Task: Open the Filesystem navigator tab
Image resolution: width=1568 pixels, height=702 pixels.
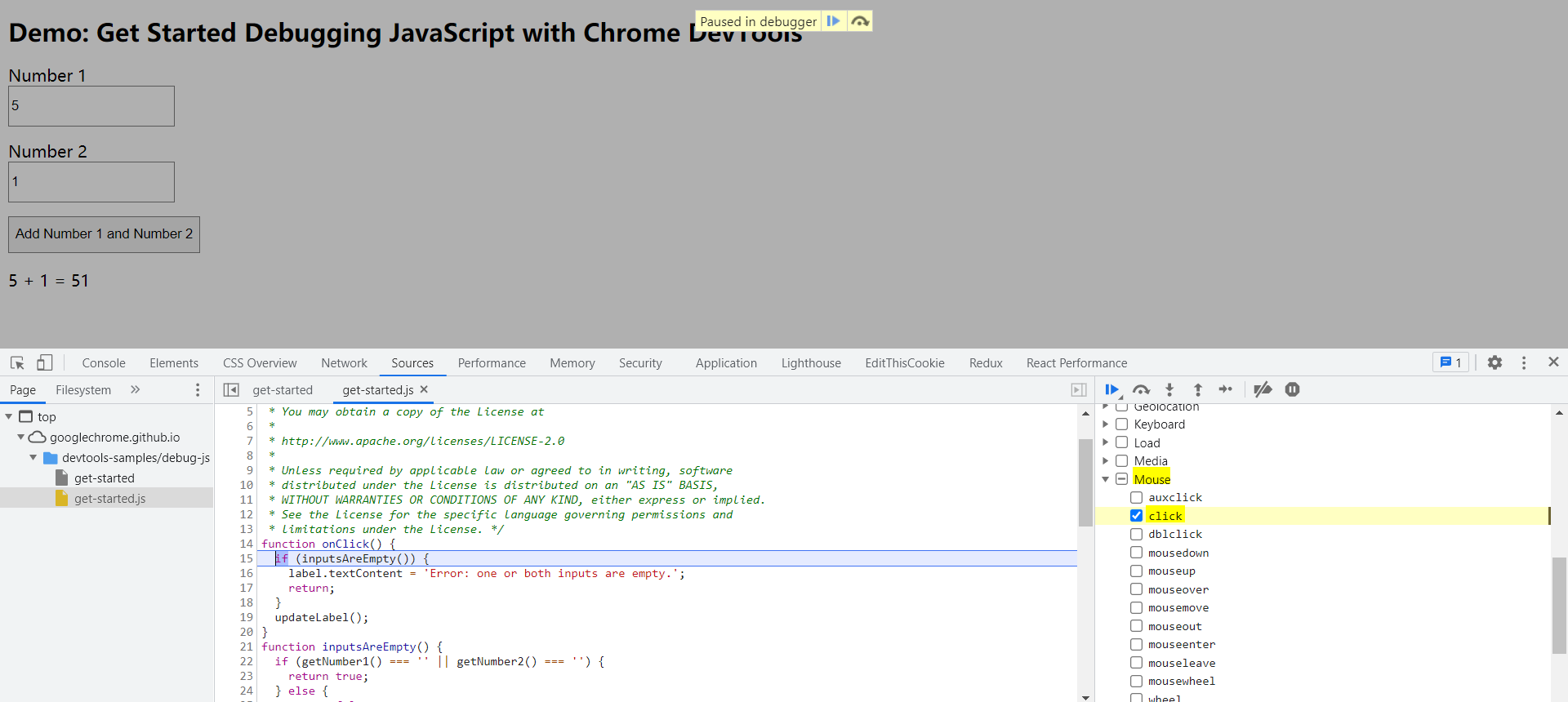Action: click(83, 390)
